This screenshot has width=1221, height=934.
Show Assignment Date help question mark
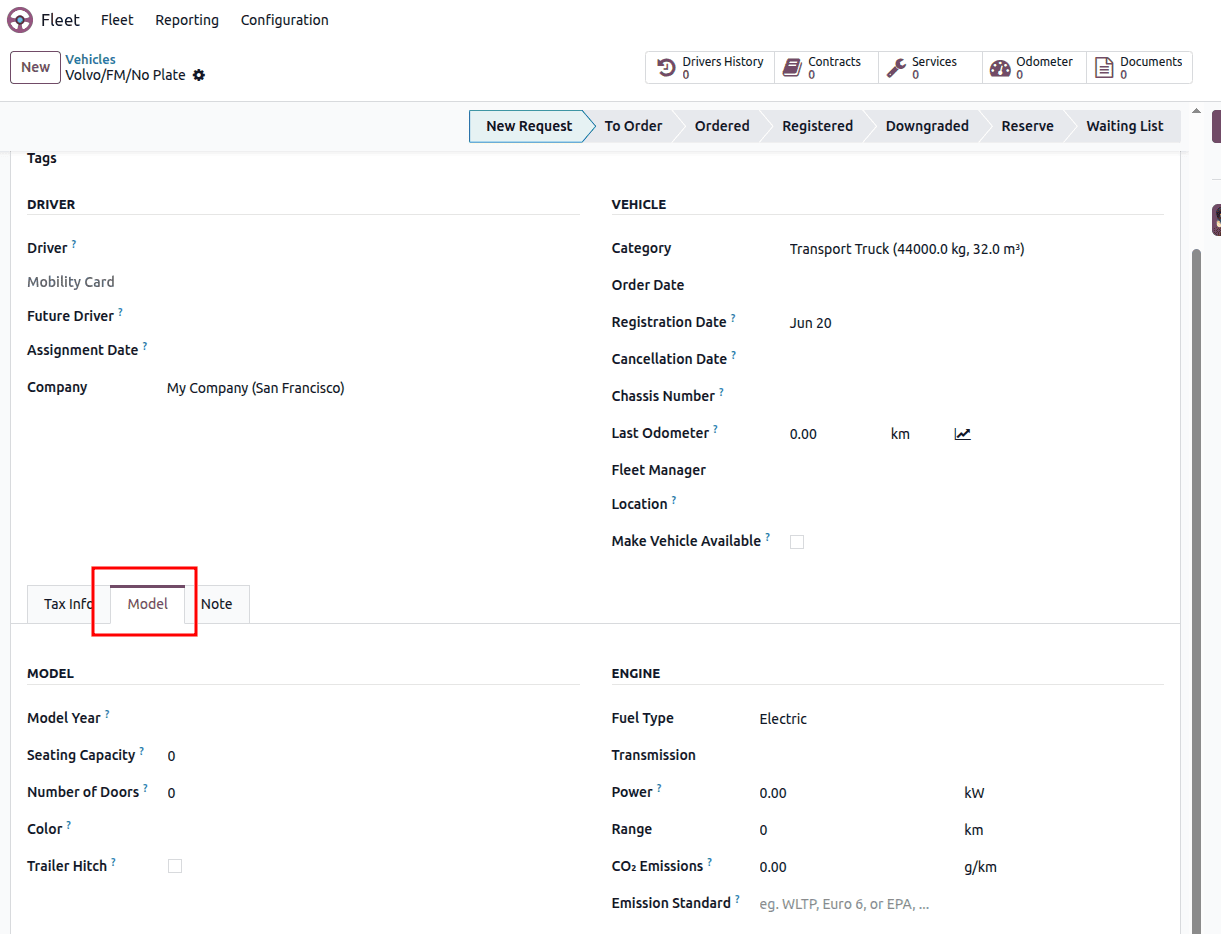145,346
